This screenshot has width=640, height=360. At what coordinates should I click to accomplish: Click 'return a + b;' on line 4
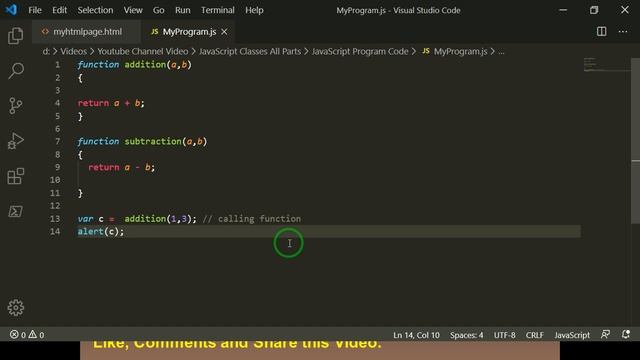coord(111,103)
